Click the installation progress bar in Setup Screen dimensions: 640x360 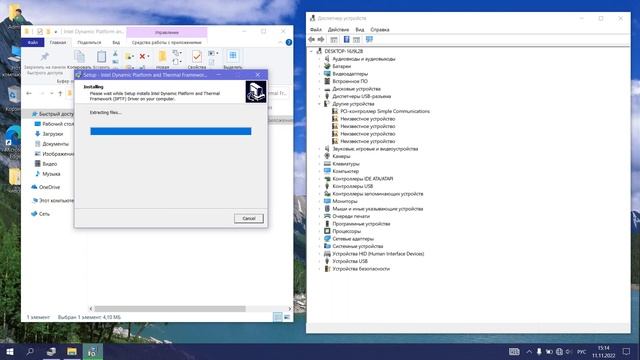coord(171,131)
